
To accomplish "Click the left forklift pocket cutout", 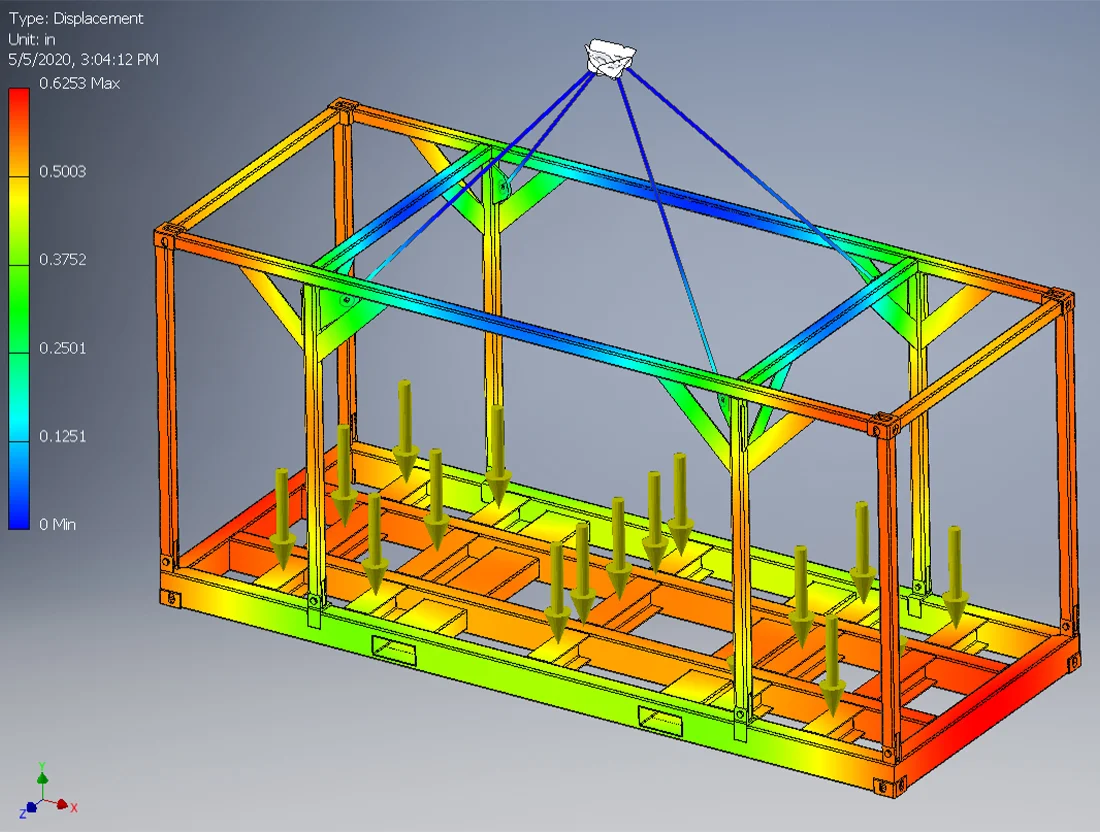I will click(394, 651).
